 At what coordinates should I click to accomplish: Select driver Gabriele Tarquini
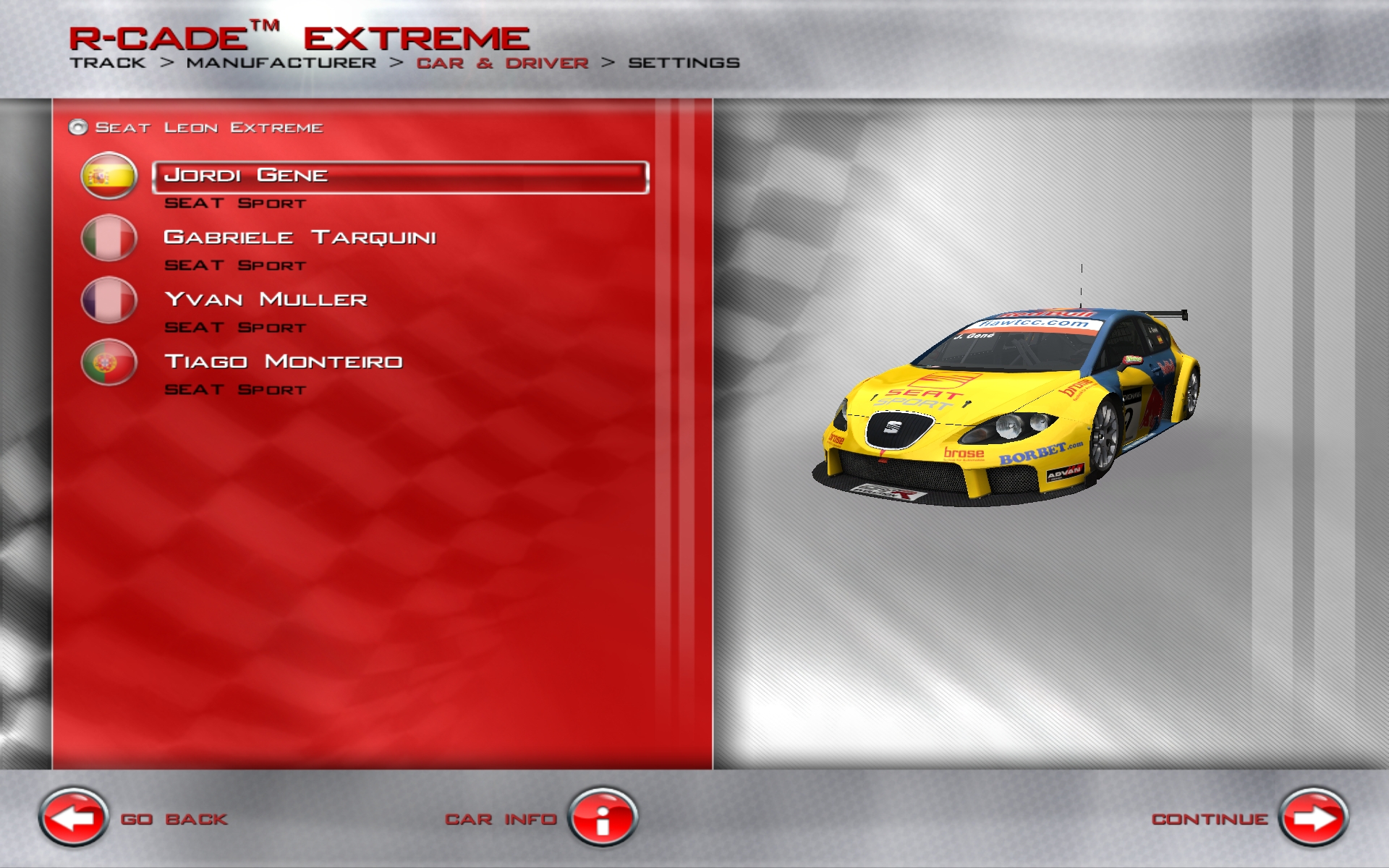pyautogui.click(x=300, y=238)
